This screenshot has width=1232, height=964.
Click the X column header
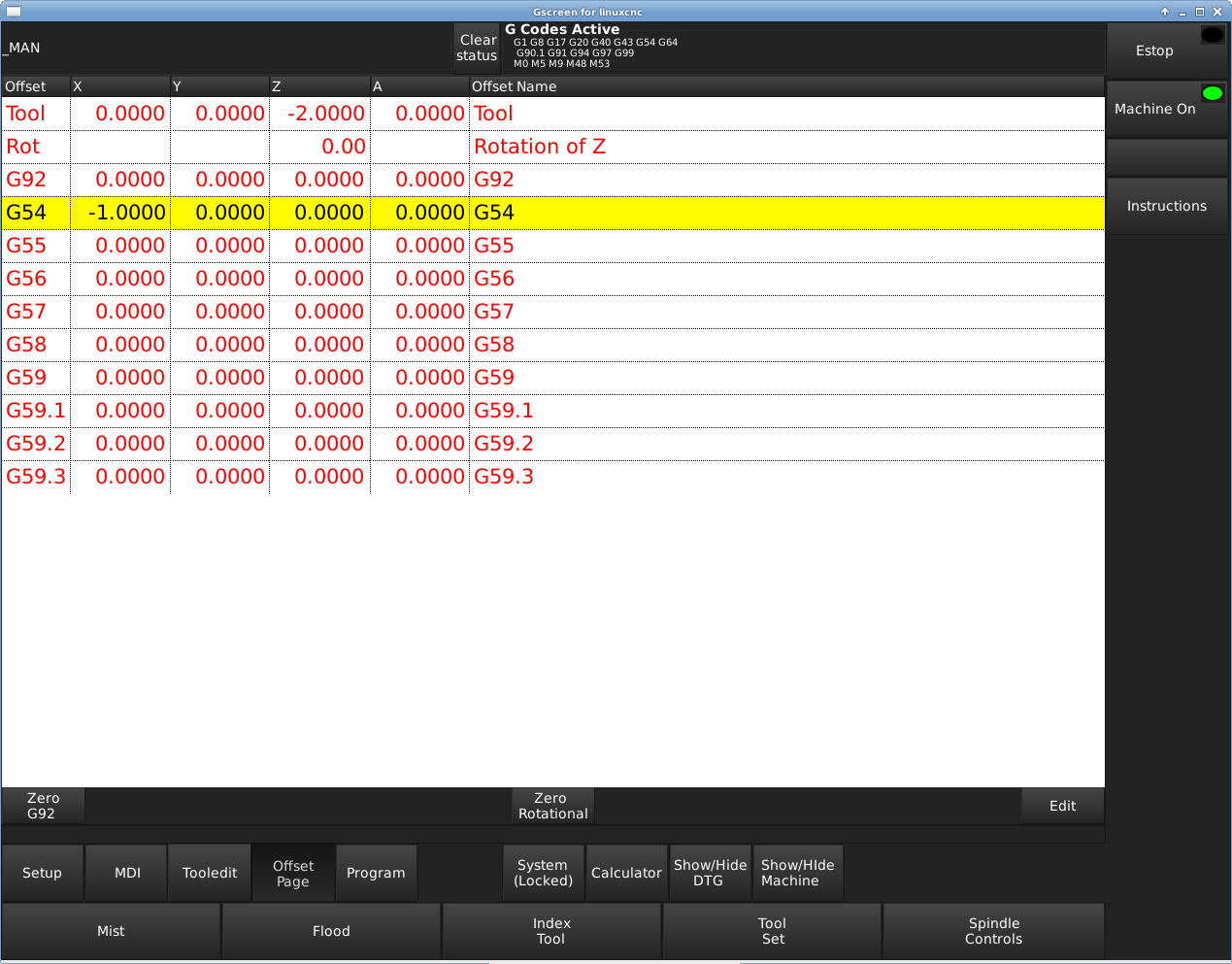(x=120, y=86)
